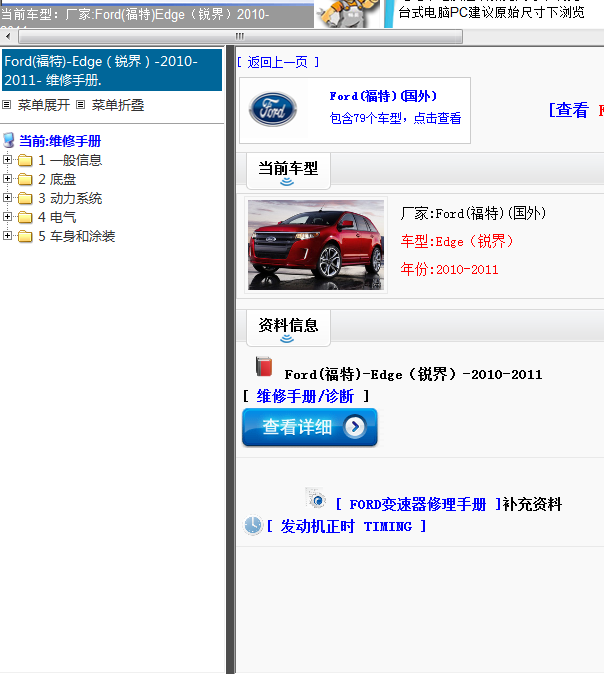
Task: Click the 当前:维修手册 root icon
Action: pos(9,141)
